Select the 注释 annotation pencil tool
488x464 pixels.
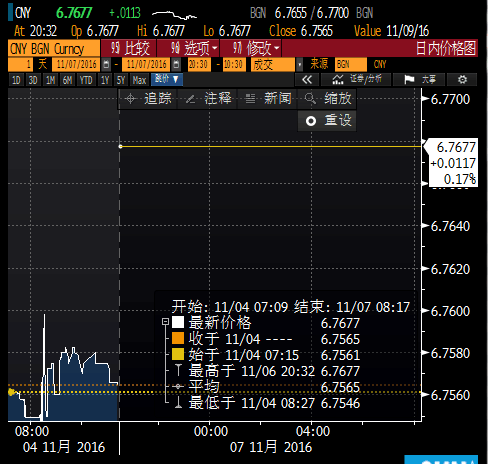coord(207,99)
